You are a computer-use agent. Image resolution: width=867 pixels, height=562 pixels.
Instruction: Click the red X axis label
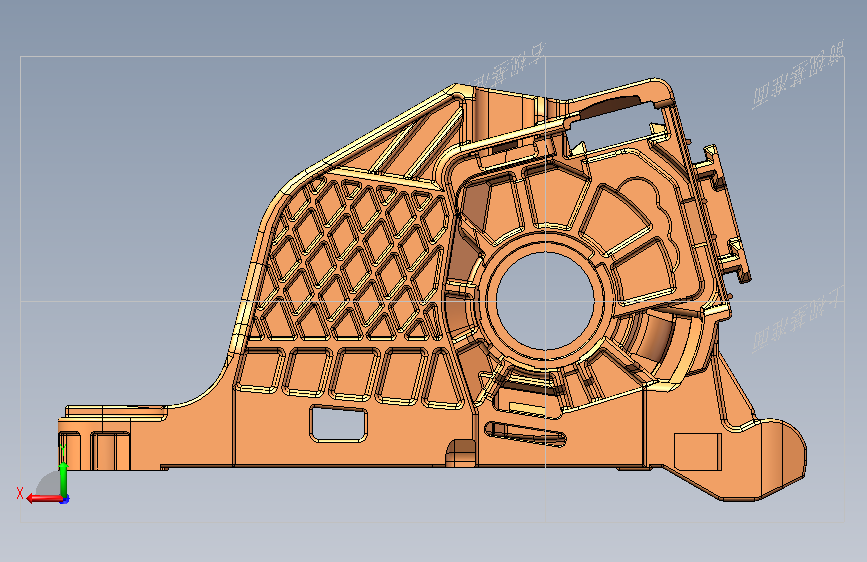[x=20, y=493]
